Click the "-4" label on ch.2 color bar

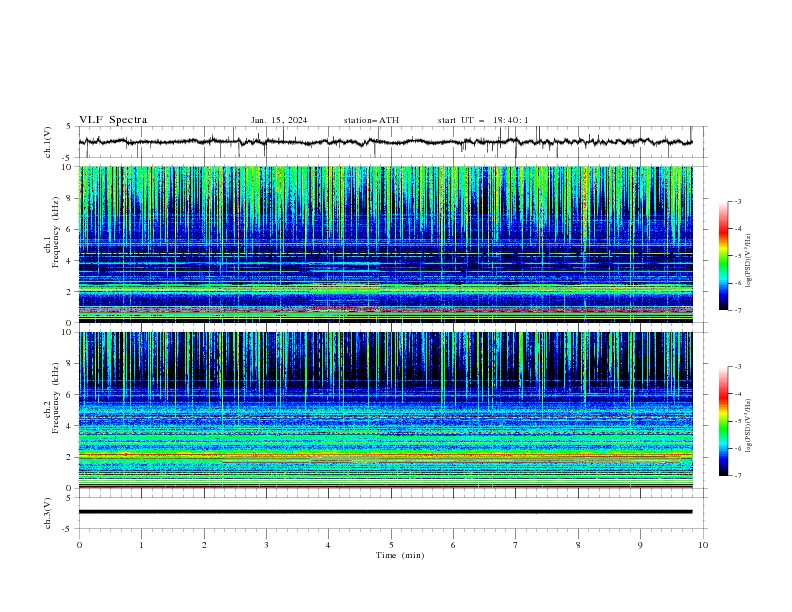click(x=737, y=394)
